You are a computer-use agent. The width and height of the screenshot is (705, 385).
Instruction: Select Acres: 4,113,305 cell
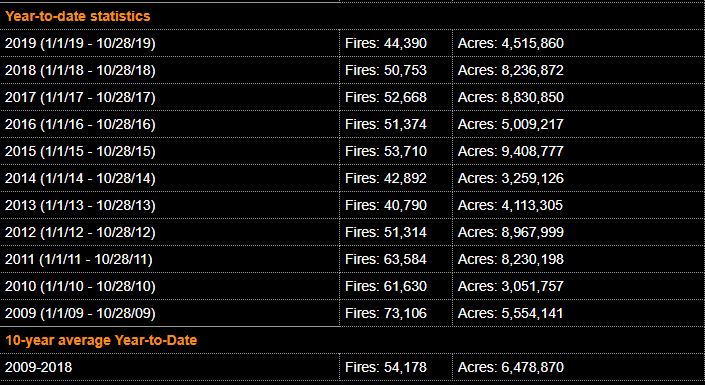[510, 205]
